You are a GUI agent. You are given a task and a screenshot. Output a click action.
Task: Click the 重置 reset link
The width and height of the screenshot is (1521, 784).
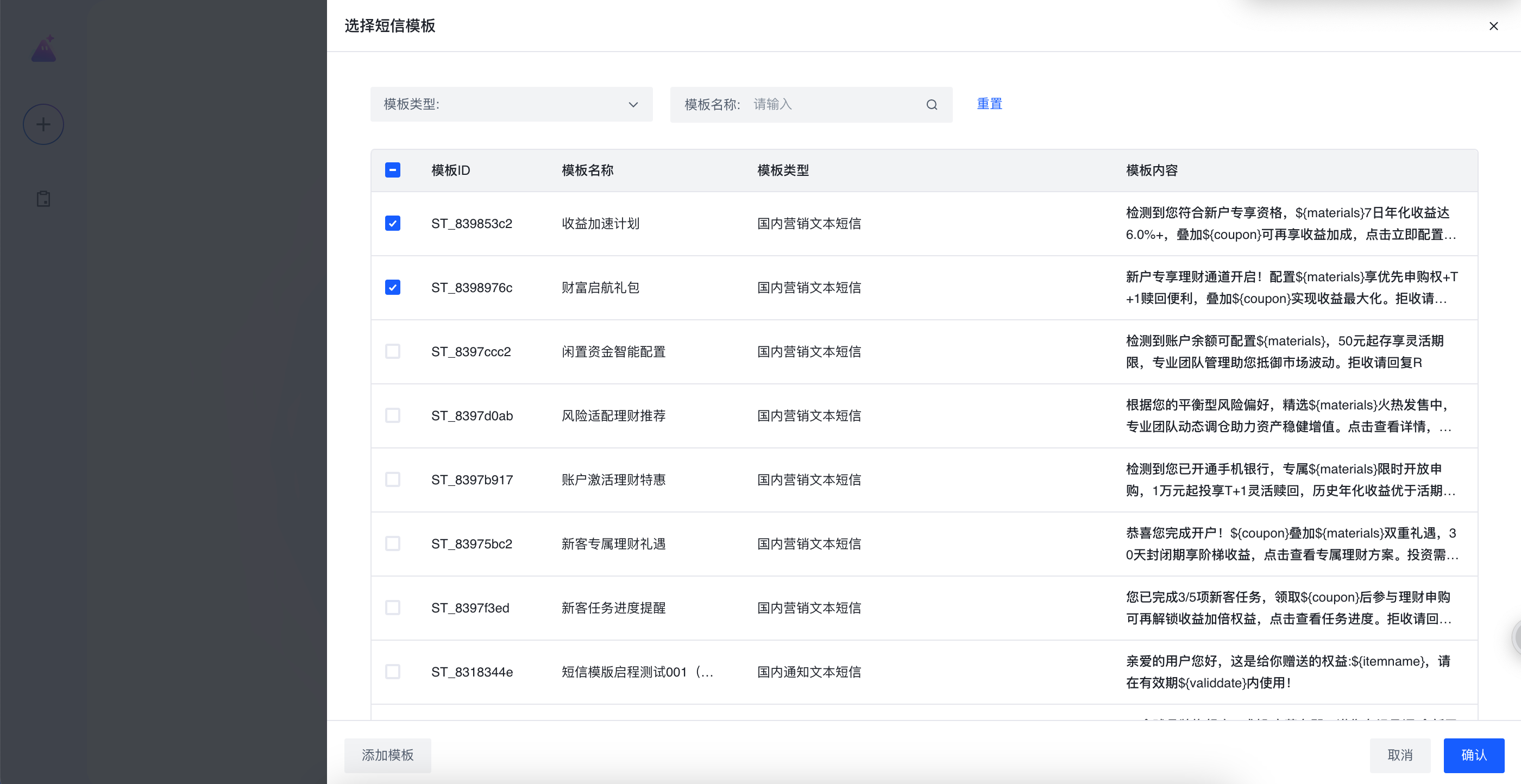(989, 104)
